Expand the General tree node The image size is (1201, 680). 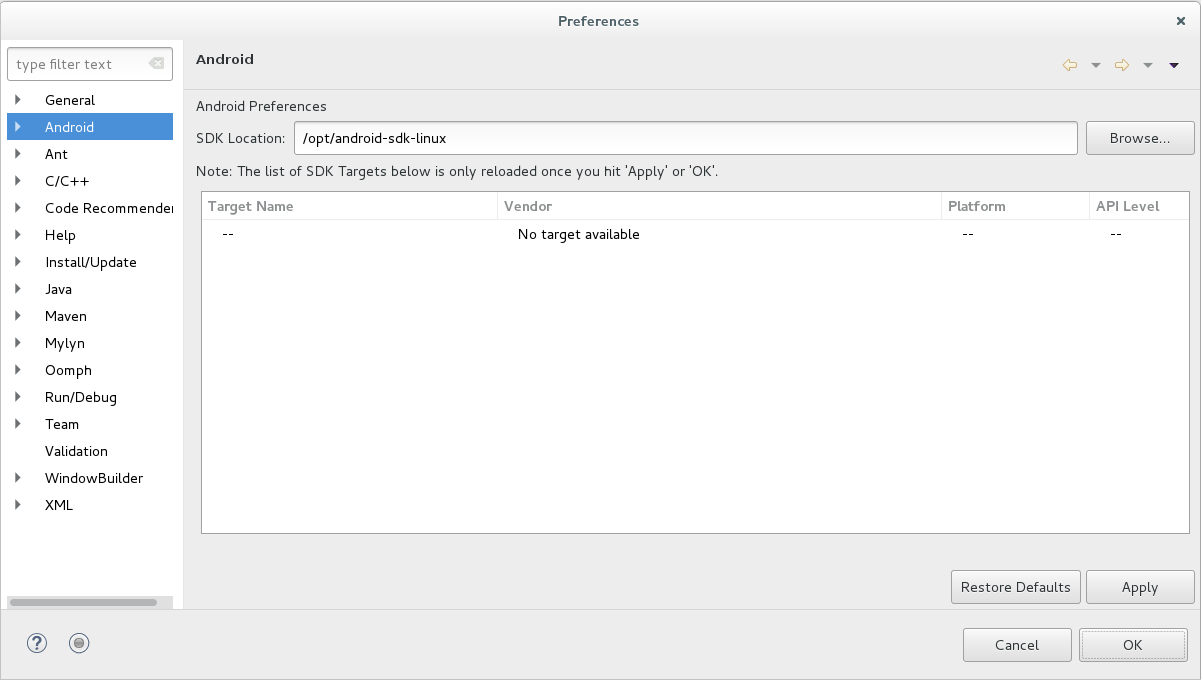click(x=18, y=100)
